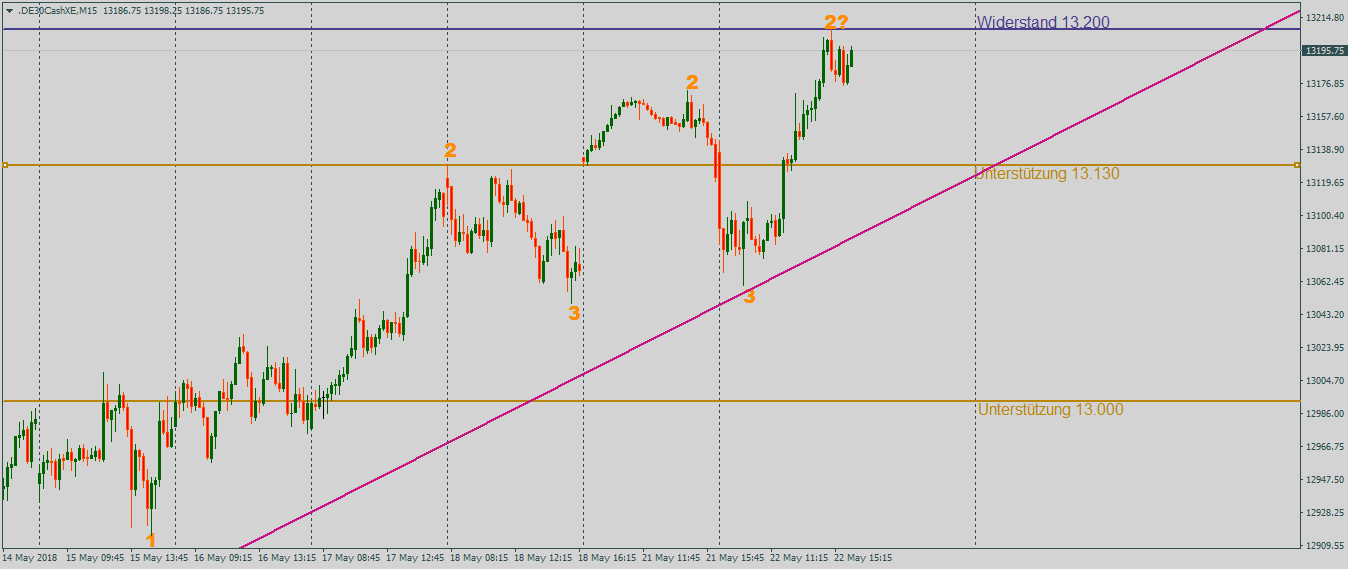Viewport: 1348px width, 569px height.
Task: Click price axis value 12947.50
Action: pyautogui.click(x=1324, y=480)
